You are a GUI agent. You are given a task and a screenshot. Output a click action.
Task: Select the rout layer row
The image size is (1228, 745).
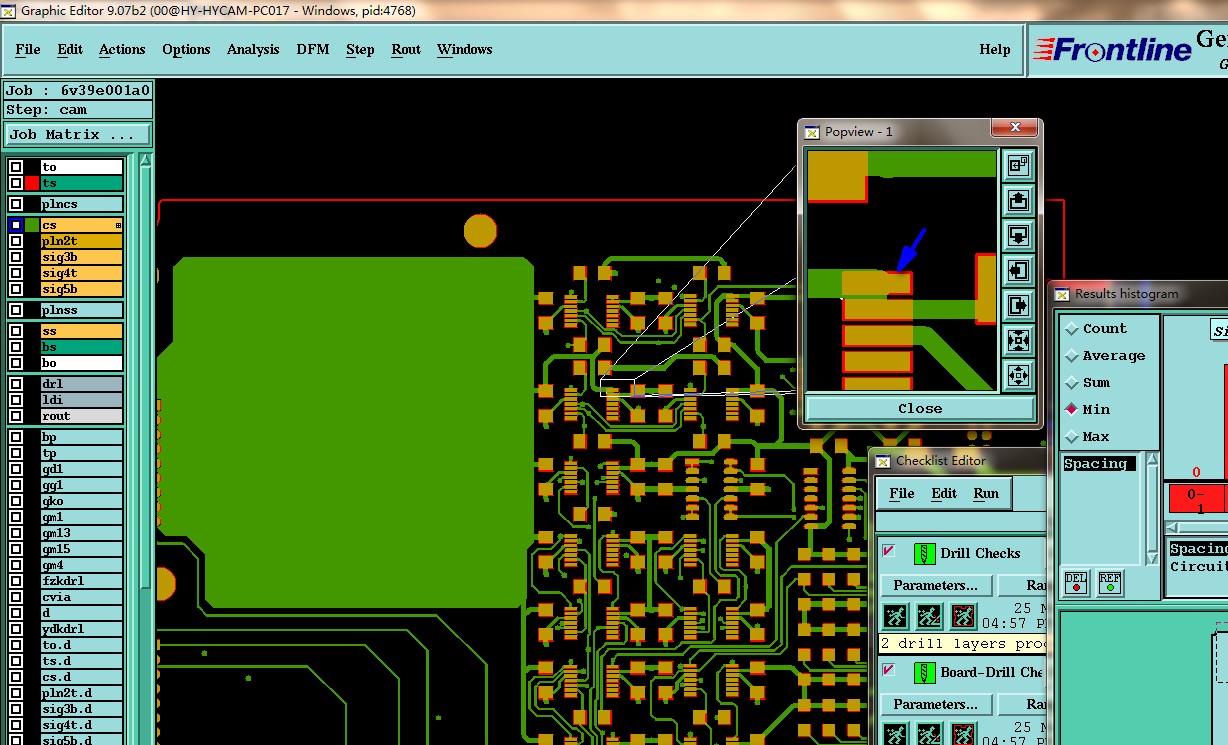coord(81,416)
